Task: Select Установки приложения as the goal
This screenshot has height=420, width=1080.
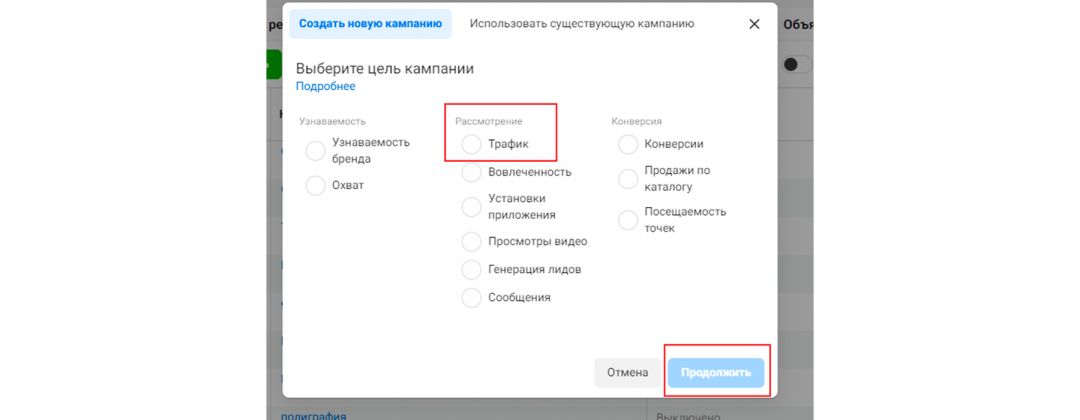Action: tap(471, 207)
